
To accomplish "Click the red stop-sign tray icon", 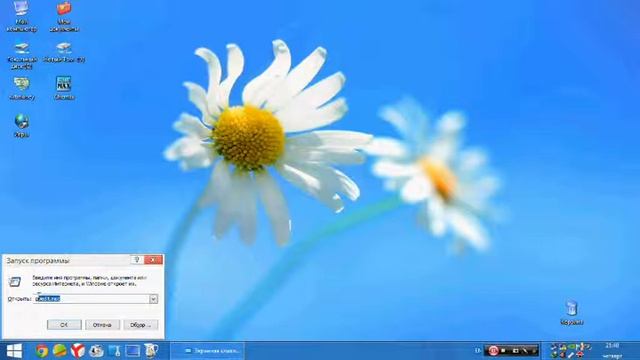I will tap(579, 355).
